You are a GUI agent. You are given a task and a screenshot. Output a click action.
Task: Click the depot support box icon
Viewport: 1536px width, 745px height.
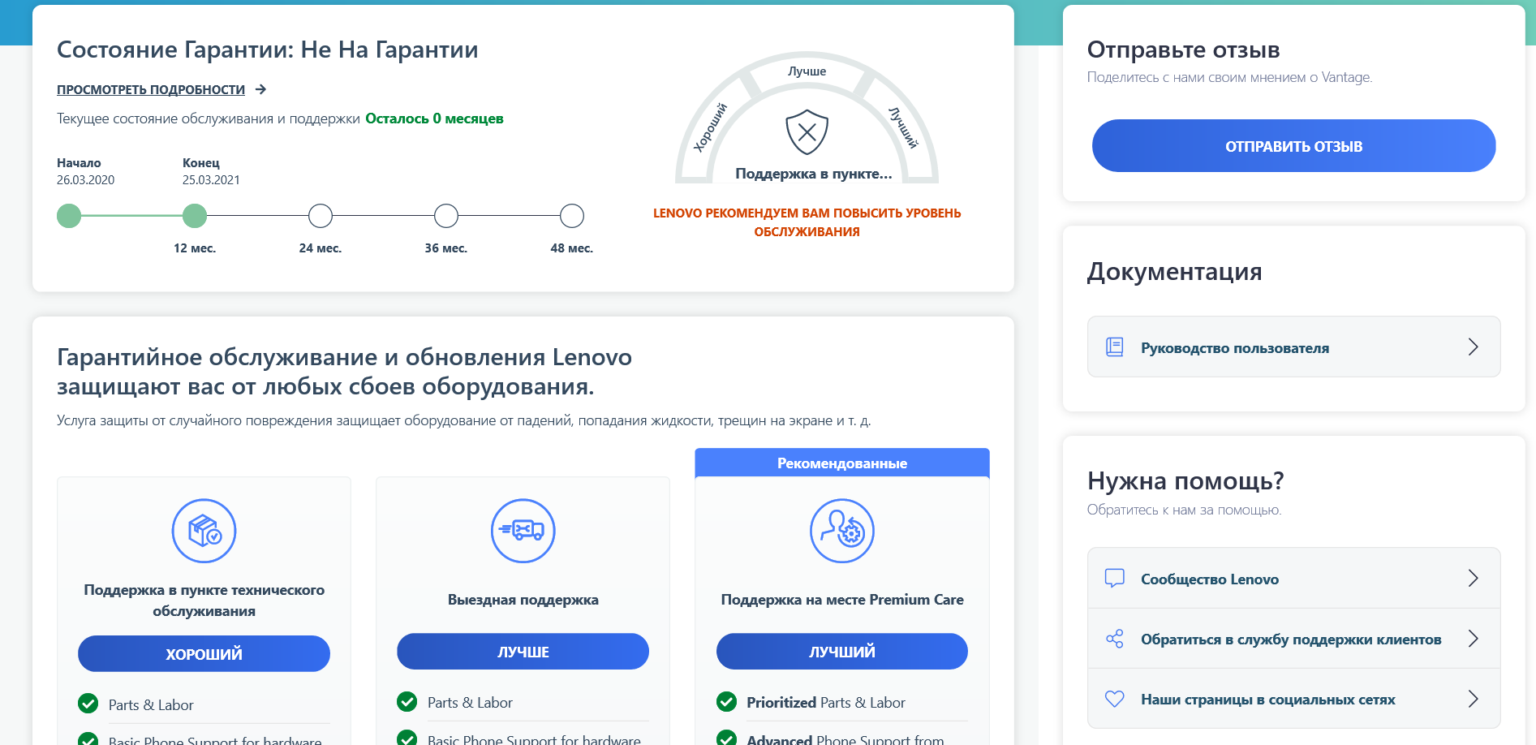(x=204, y=530)
